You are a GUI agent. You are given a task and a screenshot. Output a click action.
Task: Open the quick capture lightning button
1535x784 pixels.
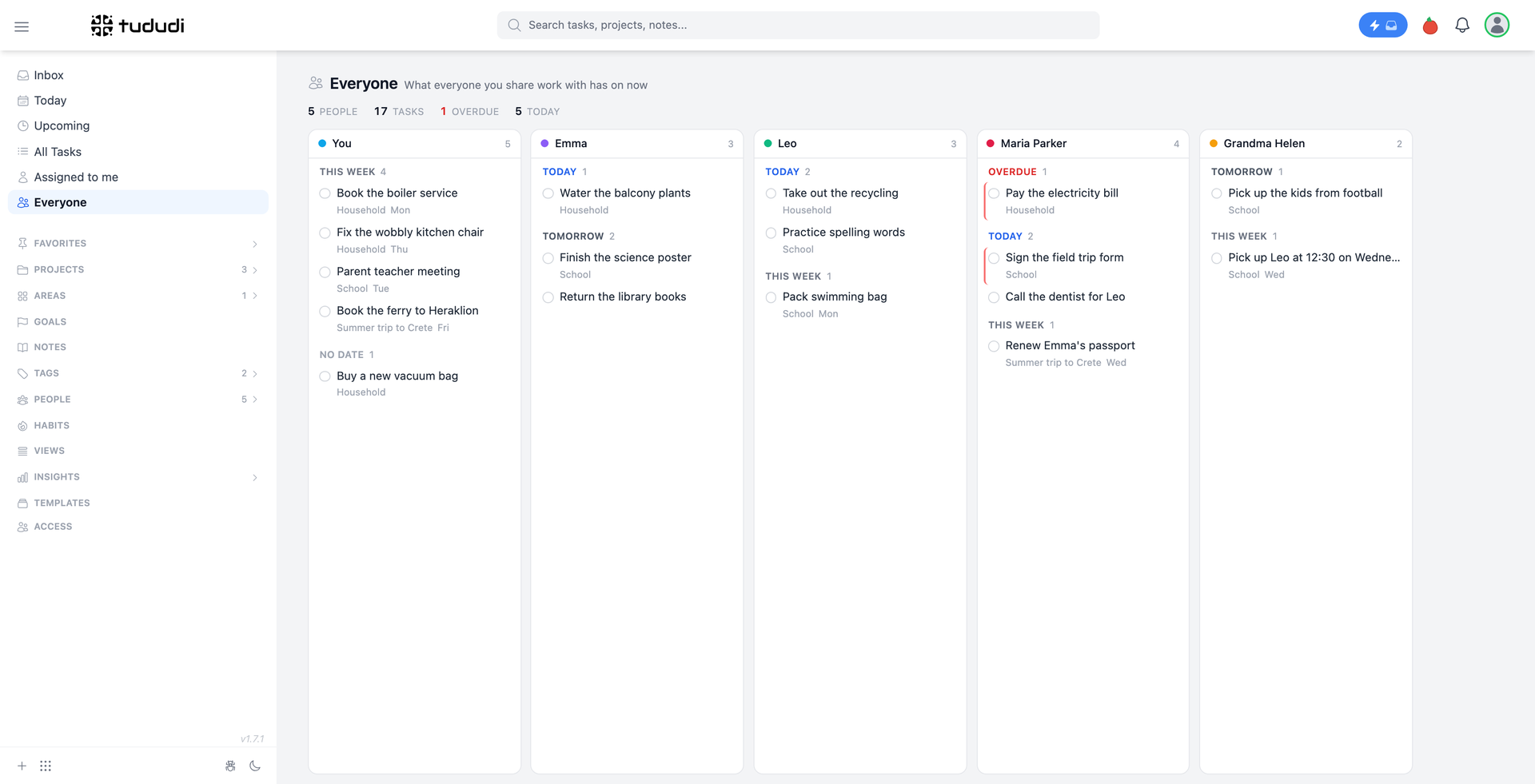pyautogui.click(x=1382, y=26)
